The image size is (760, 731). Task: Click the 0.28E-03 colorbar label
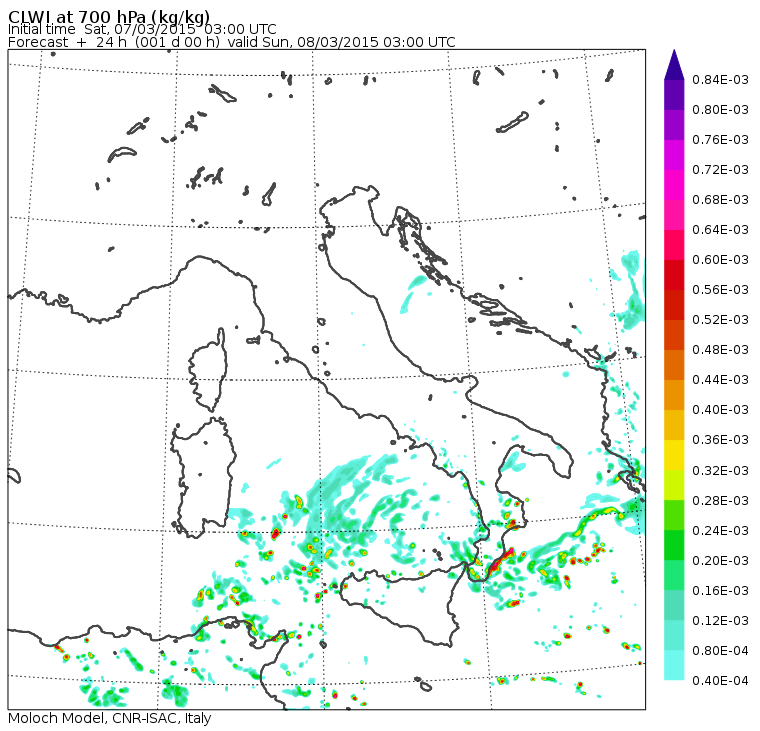coord(720,501)
